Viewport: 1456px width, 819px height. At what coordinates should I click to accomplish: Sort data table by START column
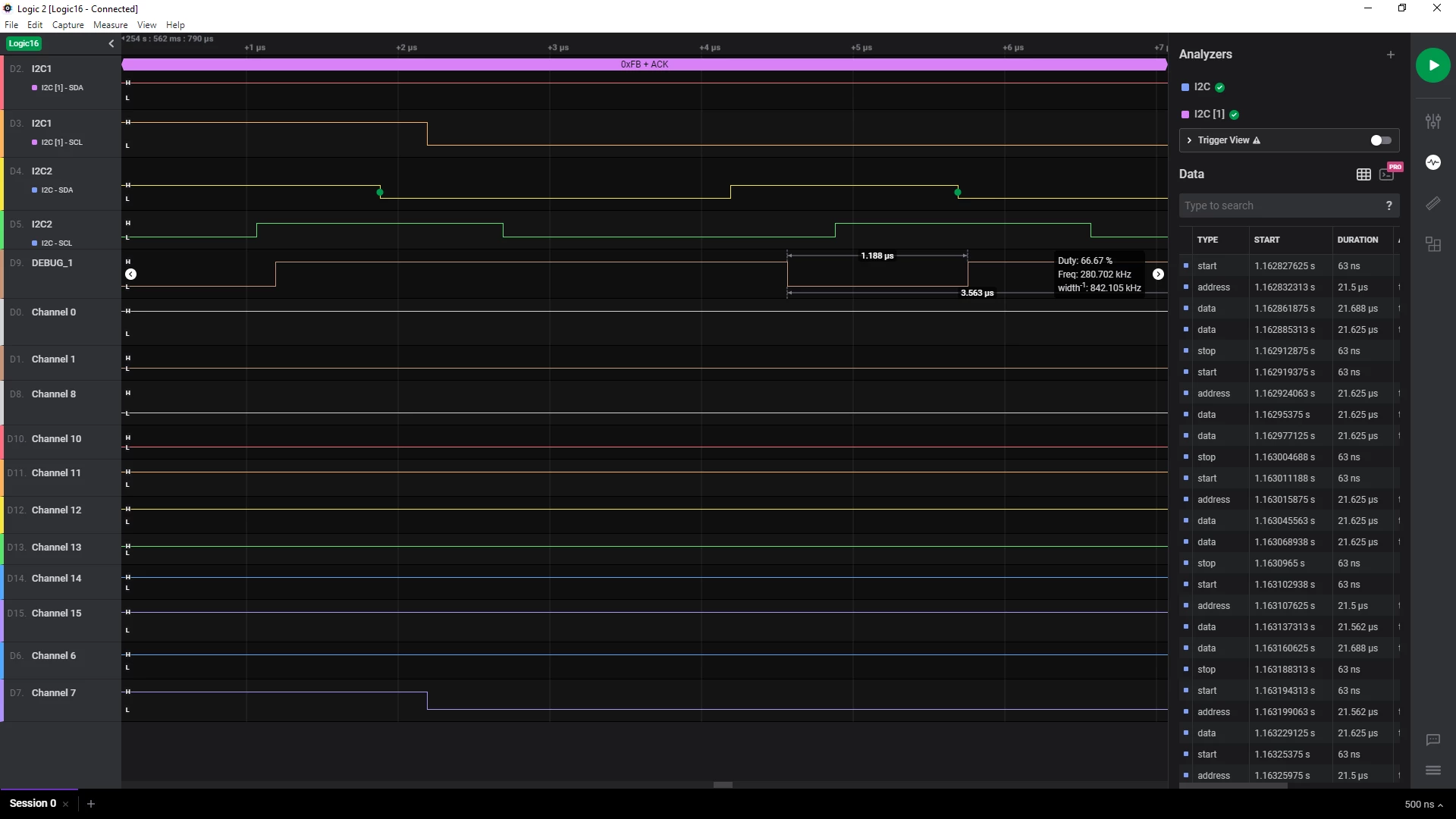(1266, 240)
